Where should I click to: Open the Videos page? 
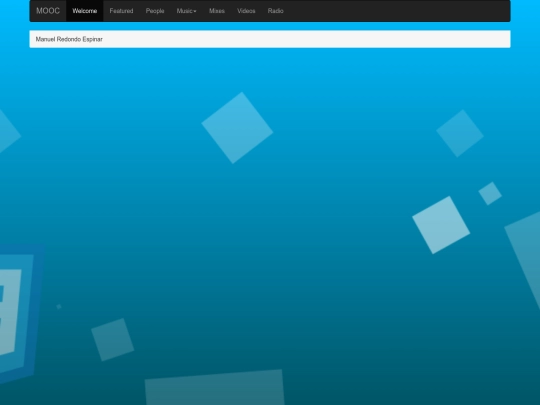(x=246, y=11)
